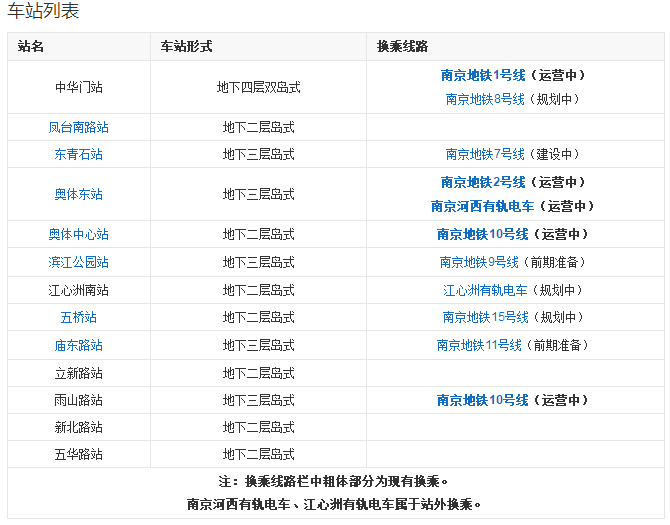Follow the 南京河西有轨电车 transfer link
Image resolution: width=670 pixels, height=525 pixels.
(x=483, y=206)
